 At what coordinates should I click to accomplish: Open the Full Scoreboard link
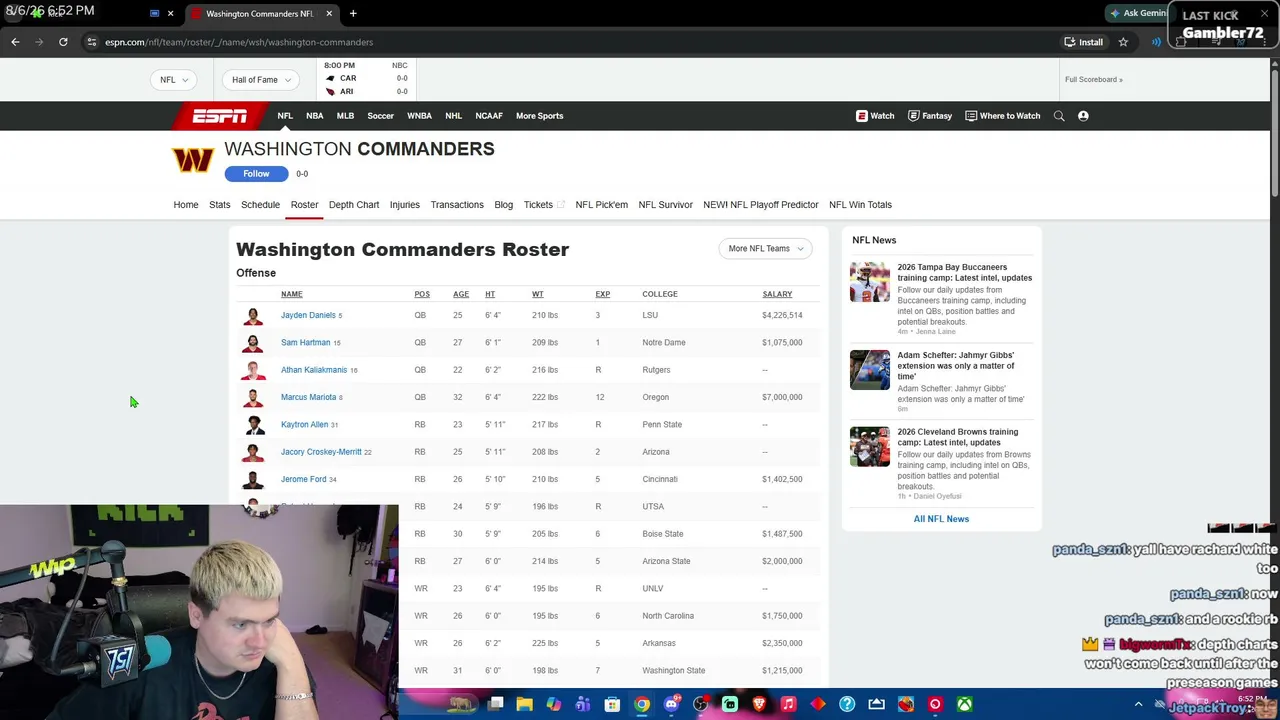(x=1094, y=80)
